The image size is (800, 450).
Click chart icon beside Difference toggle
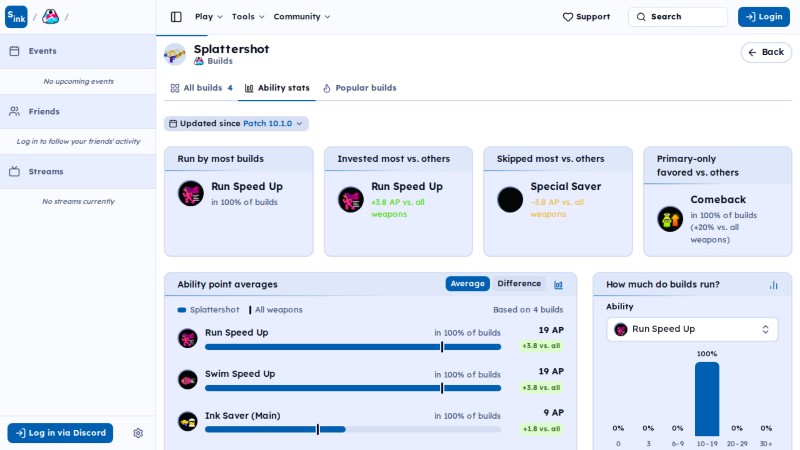[x=558, y=285]
